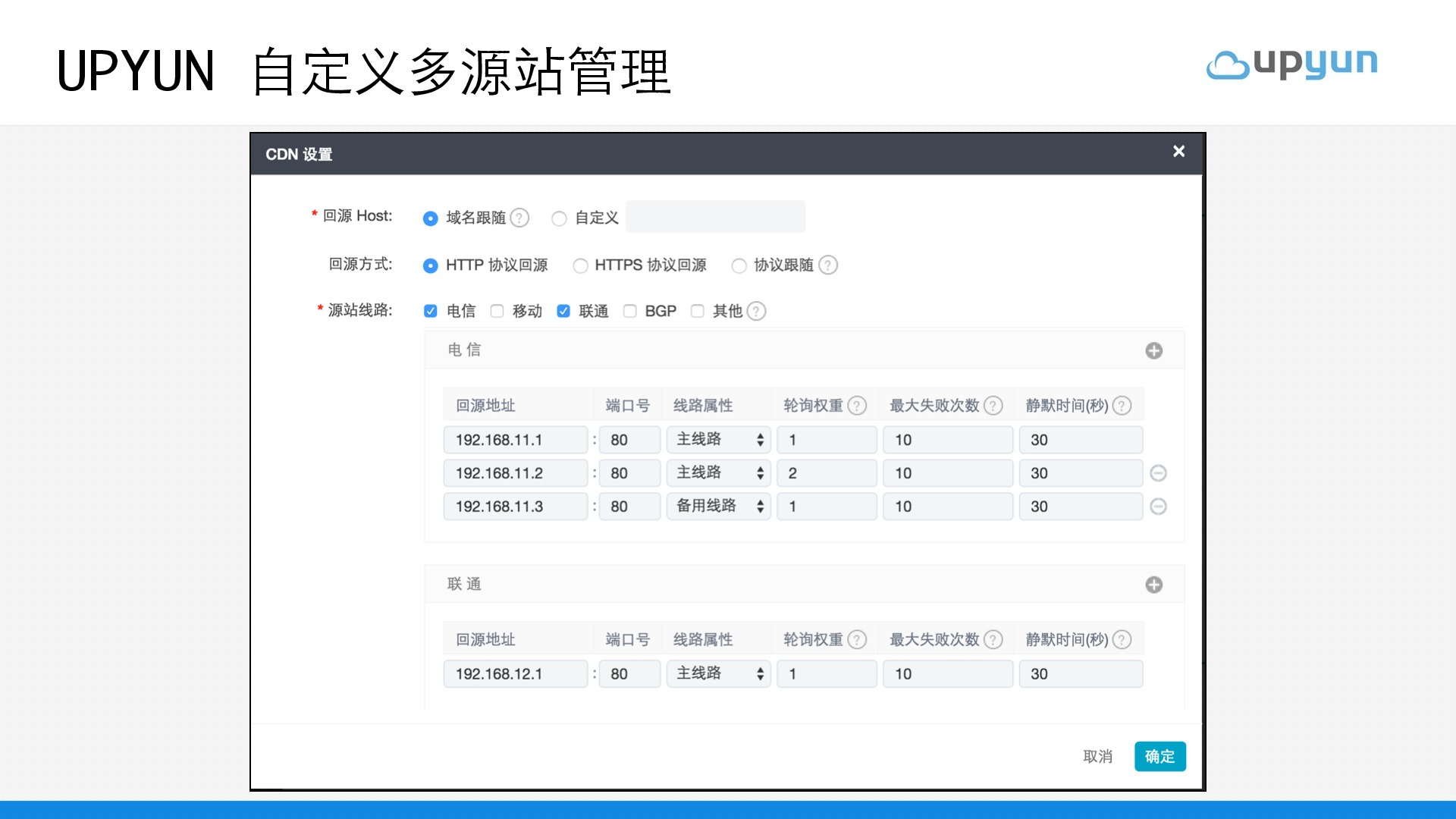Click port field of 192.168.11.2 row
1456x819 pixels.
[x=630, y=473]
